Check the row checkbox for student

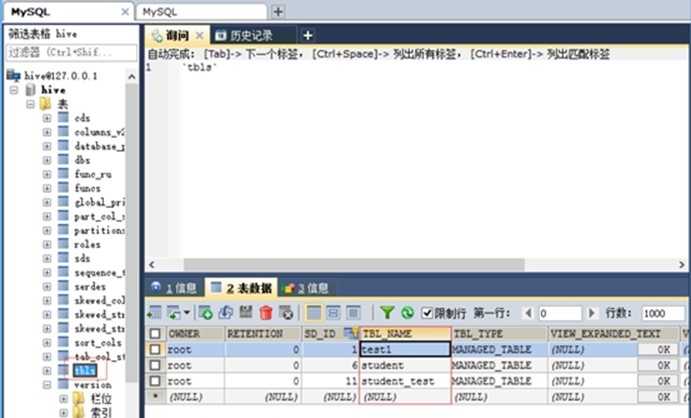[155, 365]
